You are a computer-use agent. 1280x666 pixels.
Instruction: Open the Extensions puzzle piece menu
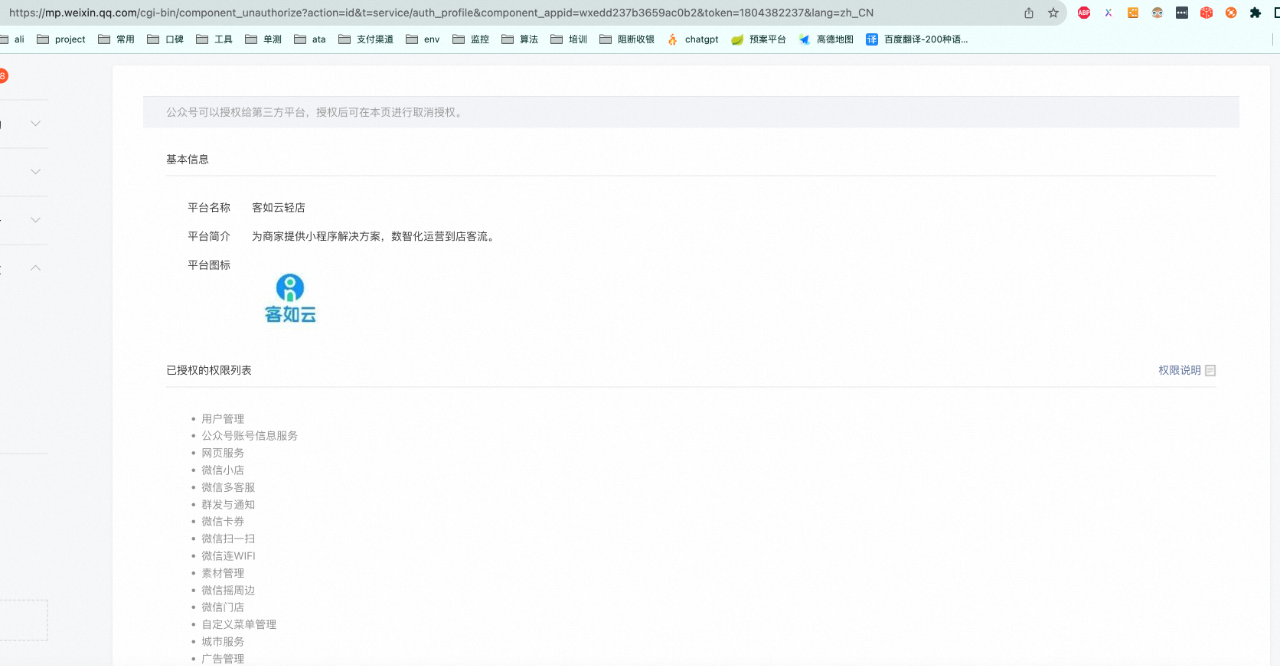coord(1256,13)
